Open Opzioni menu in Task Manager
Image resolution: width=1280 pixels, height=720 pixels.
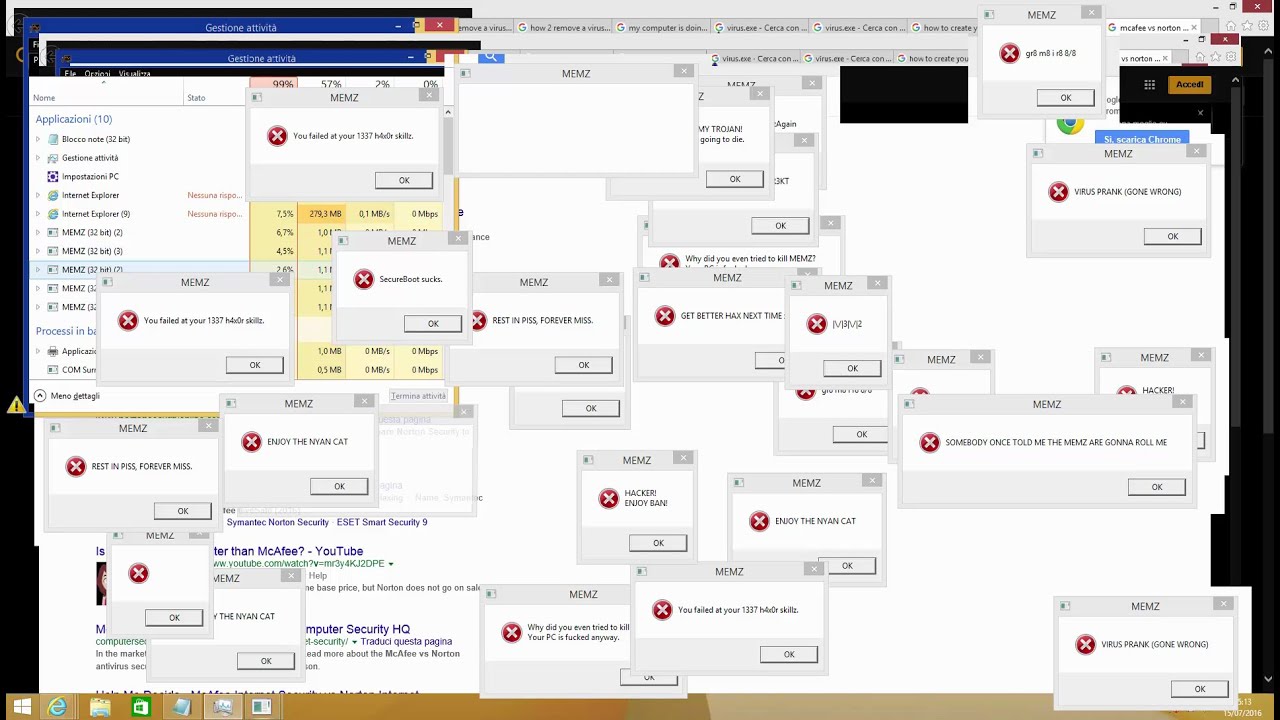point(98,74)
